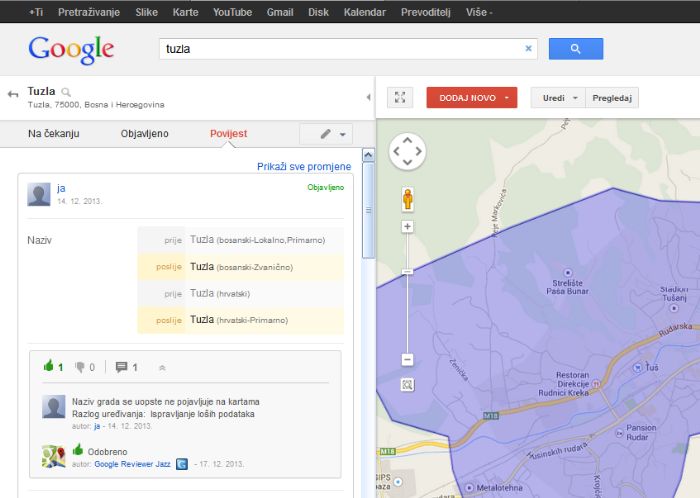Click the scrollbar up arrow in side panel
The height and width of the screenshot is (498, 700).
pos(368,155)
